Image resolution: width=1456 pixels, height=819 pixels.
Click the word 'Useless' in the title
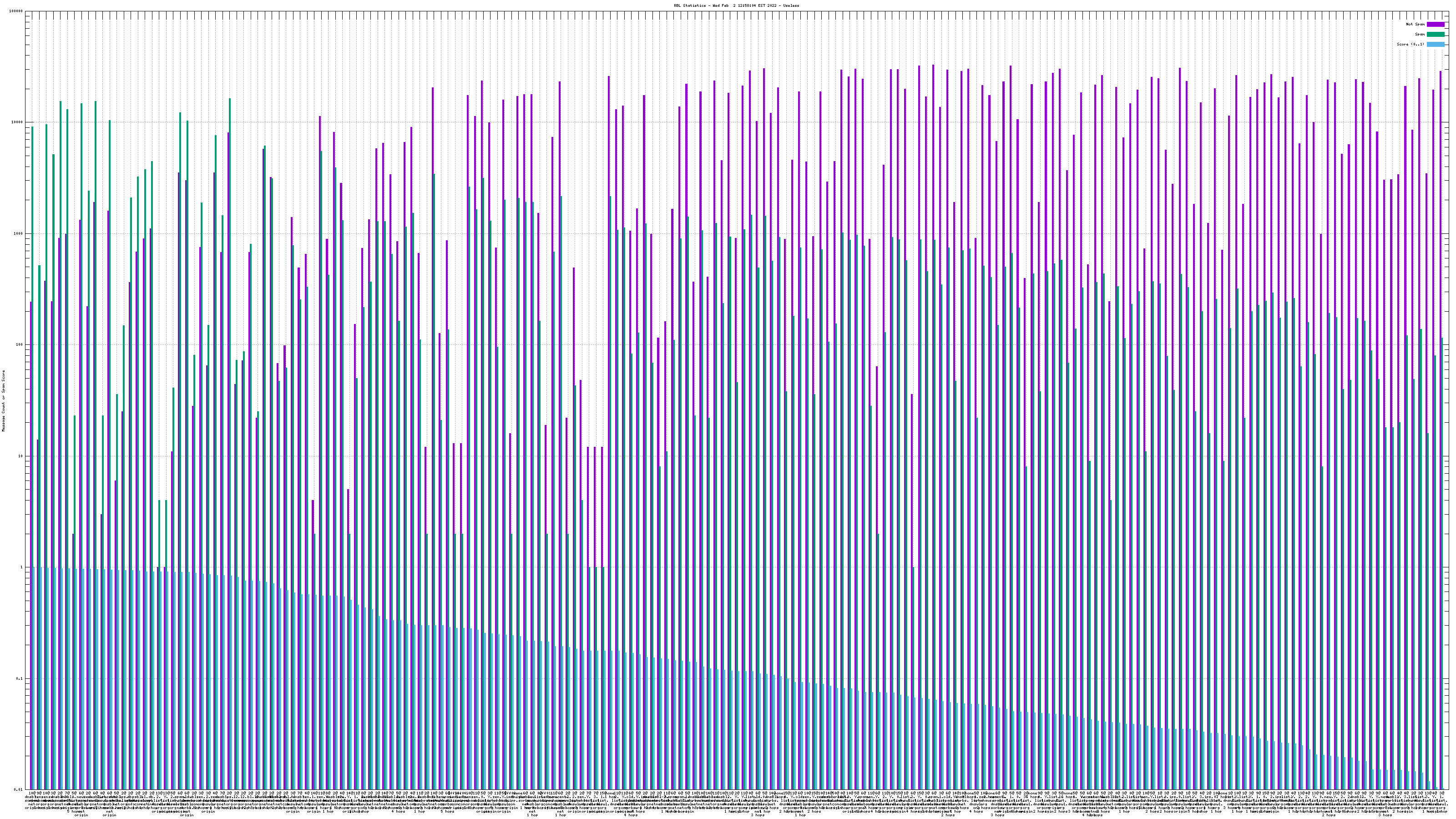[x=791, y=5]
